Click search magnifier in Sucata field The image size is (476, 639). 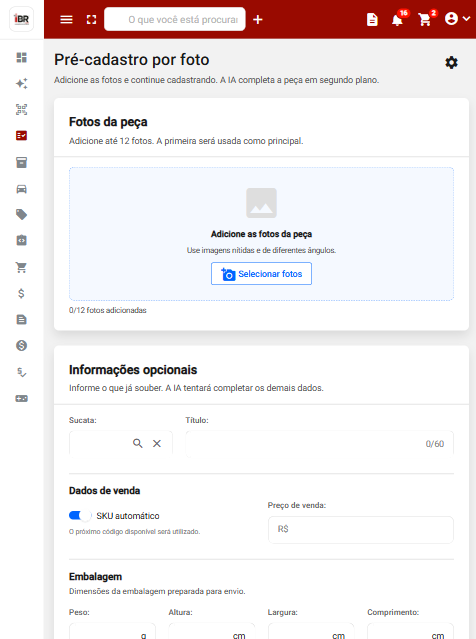[138, 443]
